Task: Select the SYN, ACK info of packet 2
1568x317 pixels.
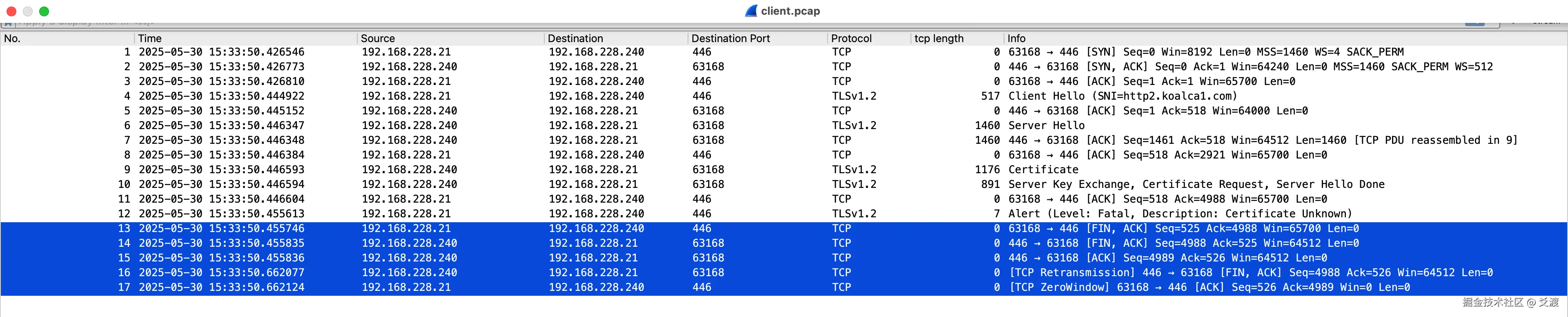Action: (x=1250, y=67)
